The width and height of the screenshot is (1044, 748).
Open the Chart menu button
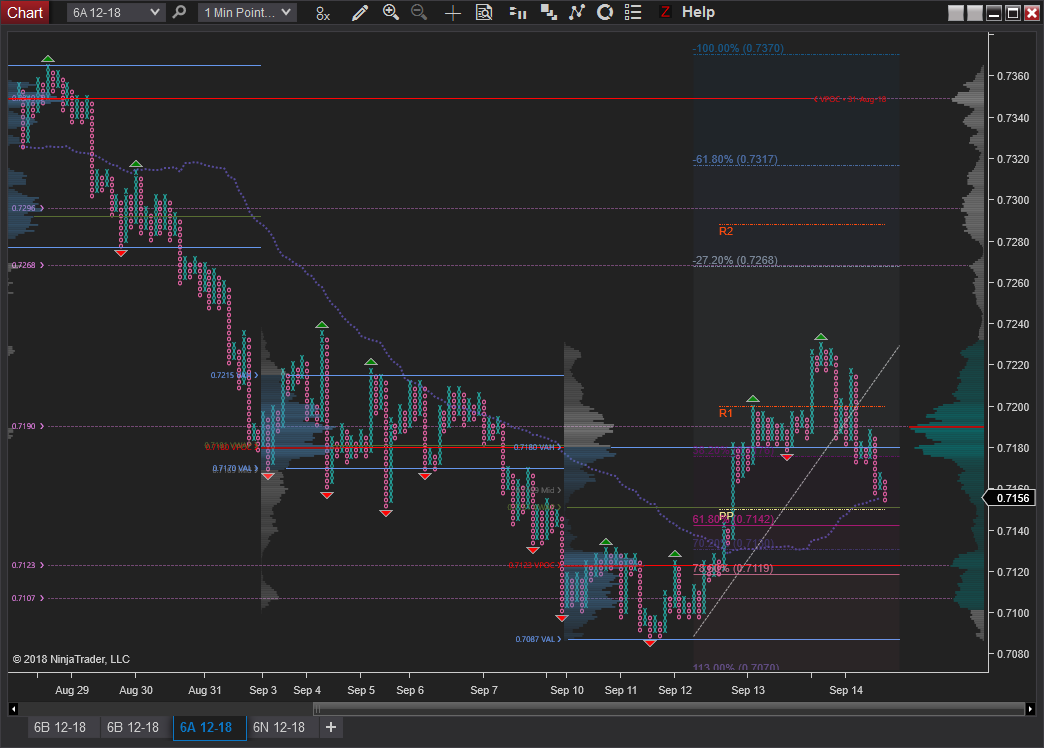(x=25, y=12)
